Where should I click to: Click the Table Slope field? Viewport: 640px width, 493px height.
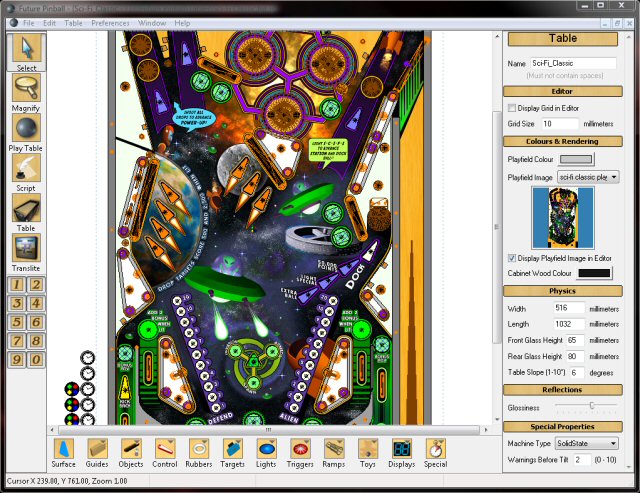click(577, 373)
